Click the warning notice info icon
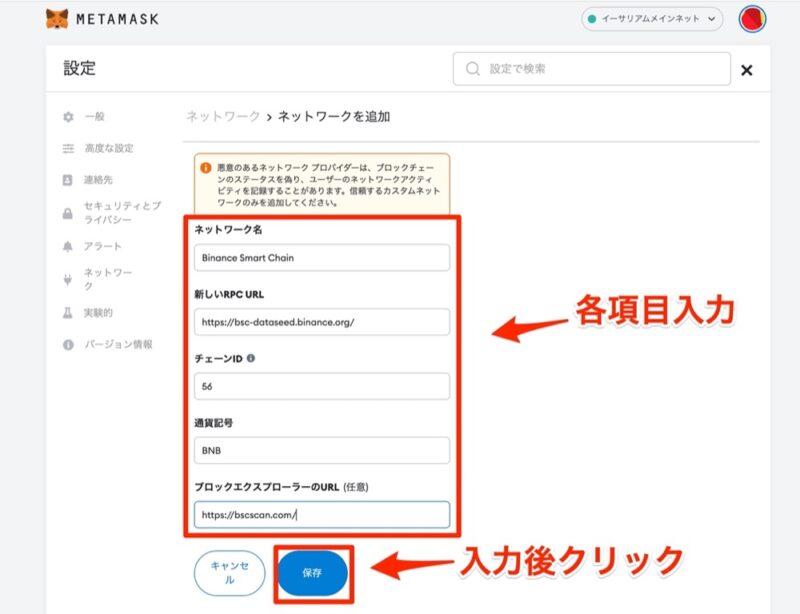 206,167
